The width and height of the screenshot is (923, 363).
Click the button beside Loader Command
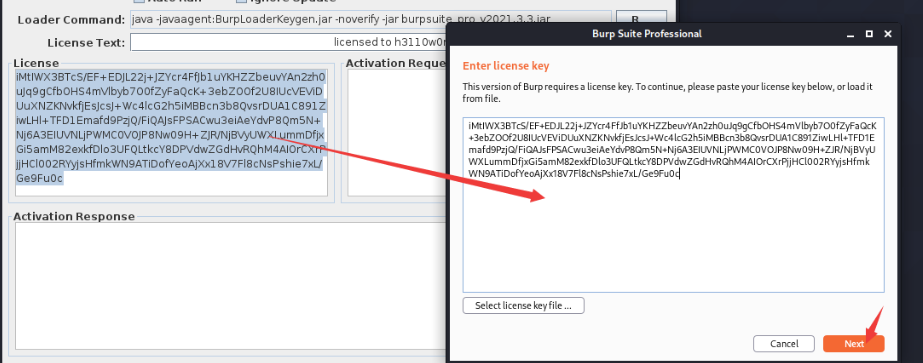[x=641, y=19]
